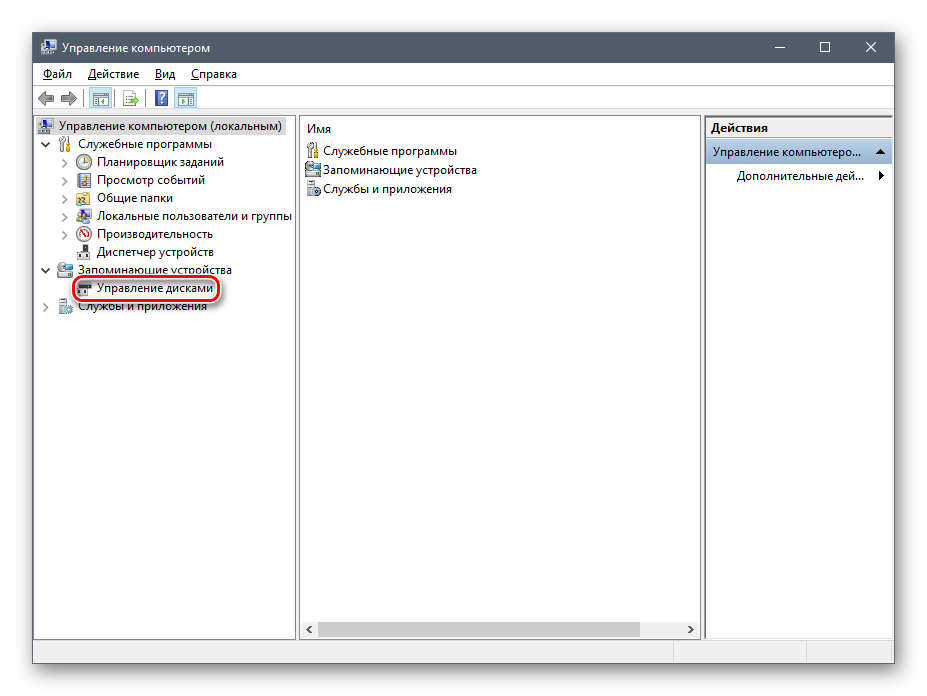
Task: Maximize the Управление компьютером window
Action: pyautogui.click(x=825, y=47)
